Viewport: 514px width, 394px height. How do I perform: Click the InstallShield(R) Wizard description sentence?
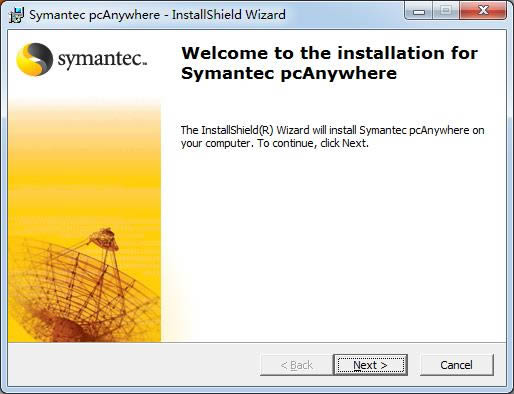(x=332, y=137)
